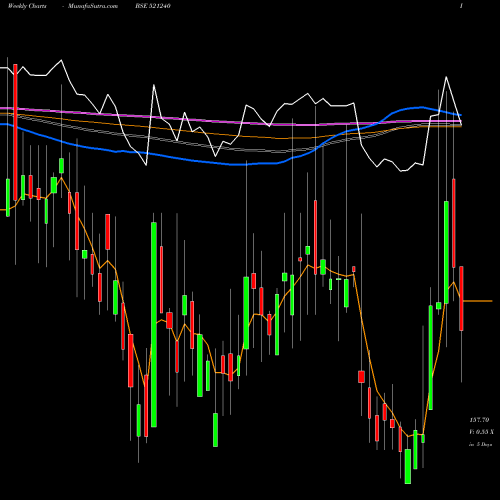500x500 pixels.
Task: Click the 'in 5 Days' label
Action: (x=480, y=444)
